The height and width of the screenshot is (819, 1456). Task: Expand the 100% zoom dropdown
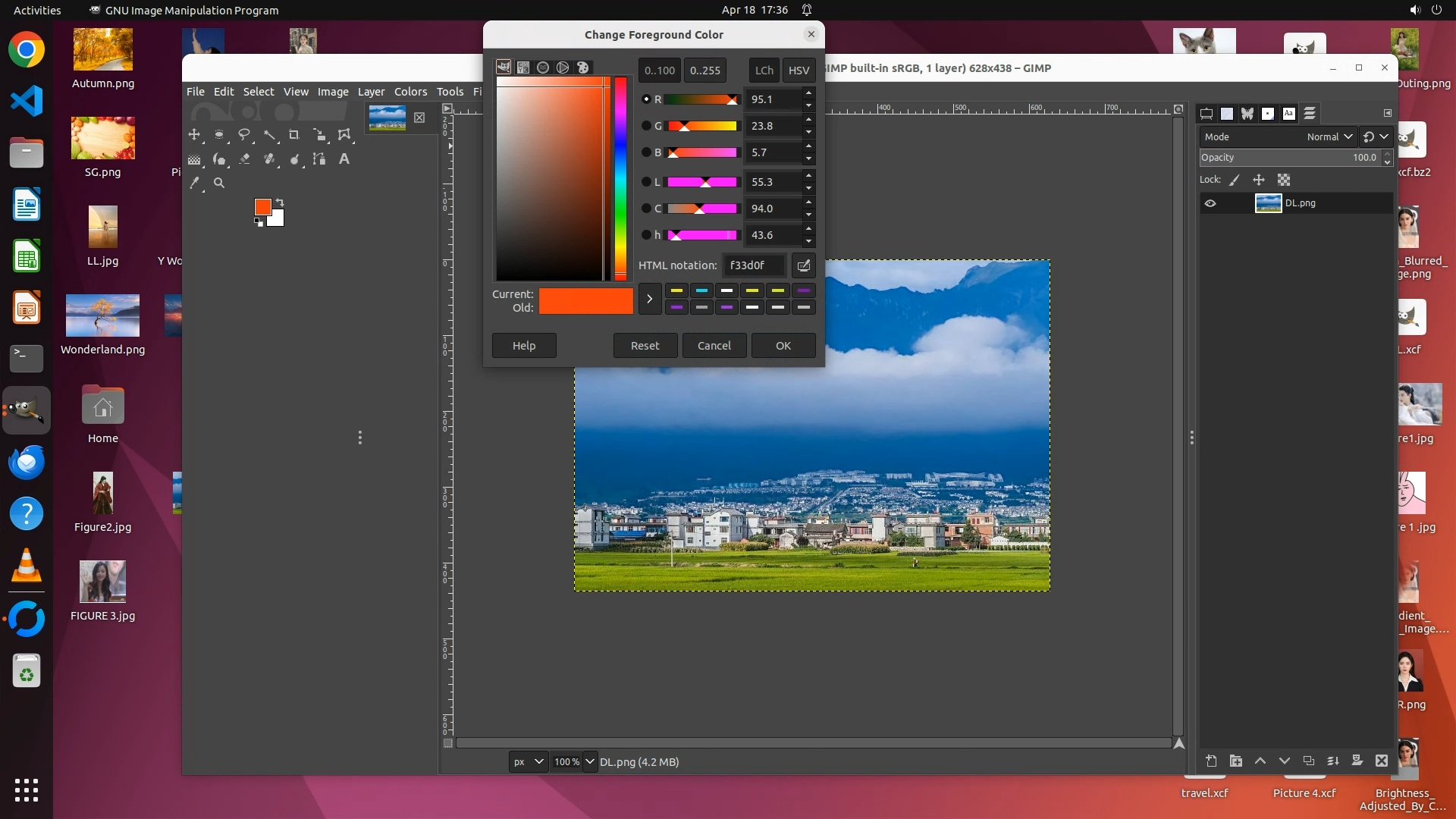589,761
